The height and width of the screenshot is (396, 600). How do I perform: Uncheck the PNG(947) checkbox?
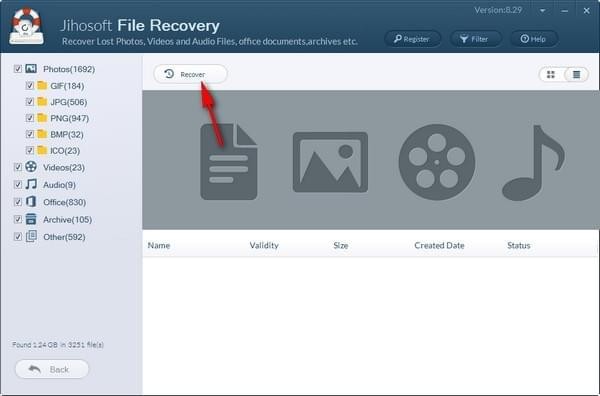pos(29,118)
